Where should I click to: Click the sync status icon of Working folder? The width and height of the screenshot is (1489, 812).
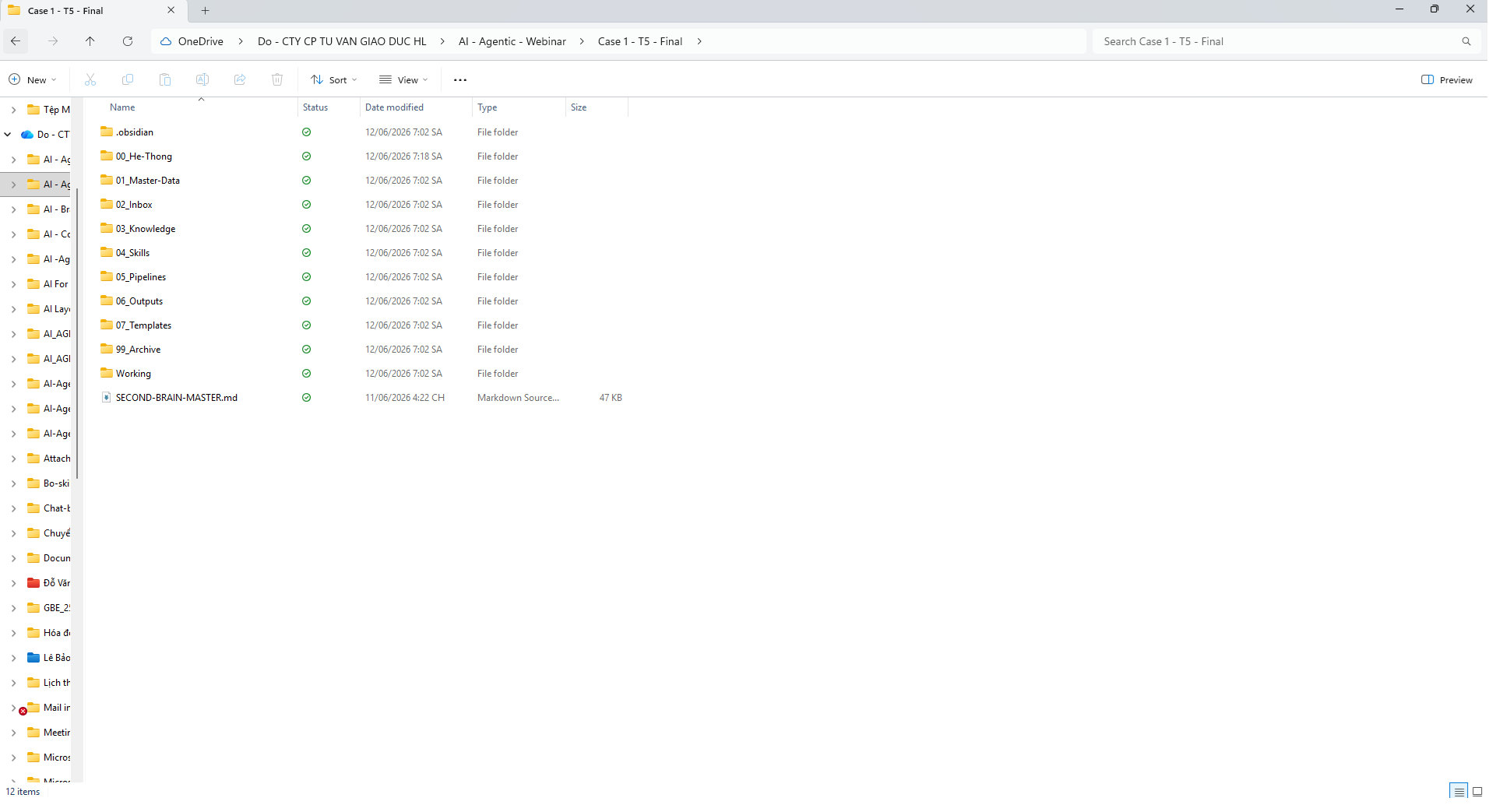[306, 373]
